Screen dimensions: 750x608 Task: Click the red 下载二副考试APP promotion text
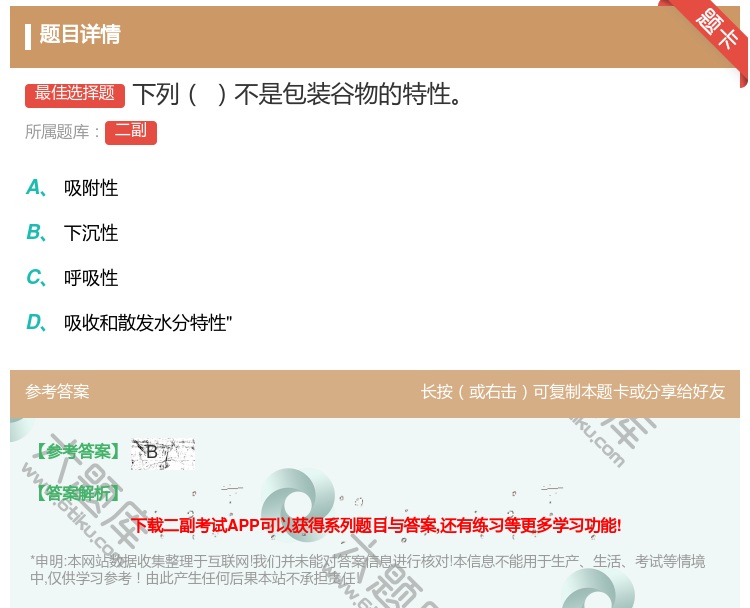point(376,525)
